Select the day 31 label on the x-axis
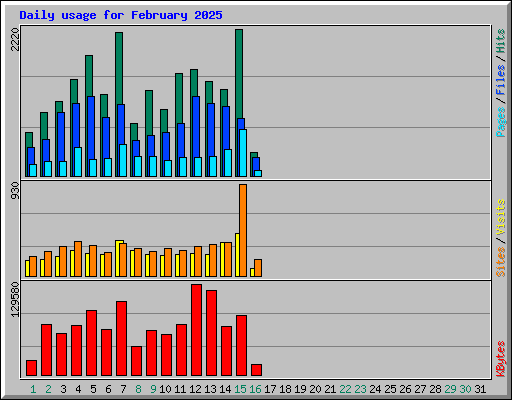Viewport: 512px width, 400px height. click(480, 389)
